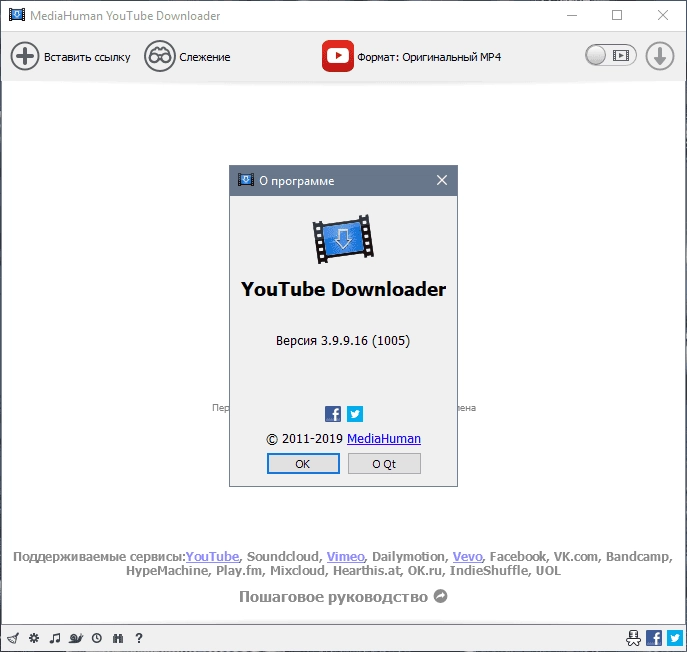Click the Download all arrow button
The width and height of the screenshot is (687, 652).
click(x=659, y=56)
